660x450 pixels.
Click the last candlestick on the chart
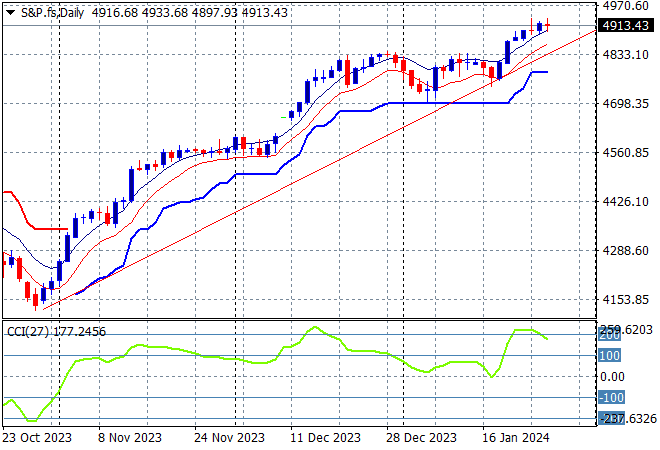[547, 26]
